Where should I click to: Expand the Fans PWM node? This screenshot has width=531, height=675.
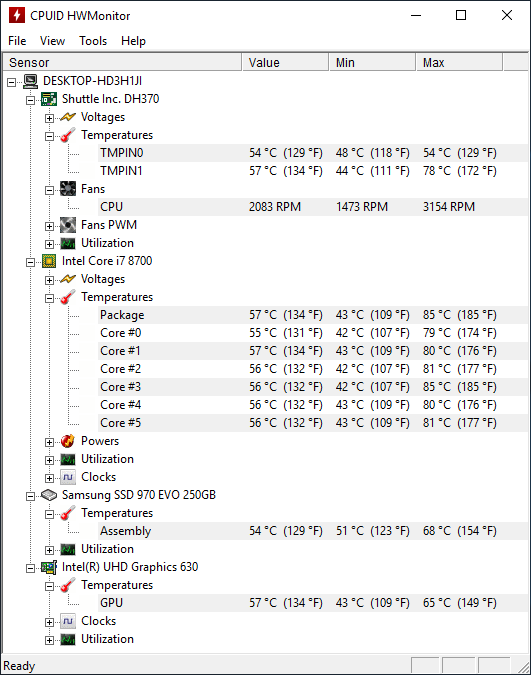(50, 226)
